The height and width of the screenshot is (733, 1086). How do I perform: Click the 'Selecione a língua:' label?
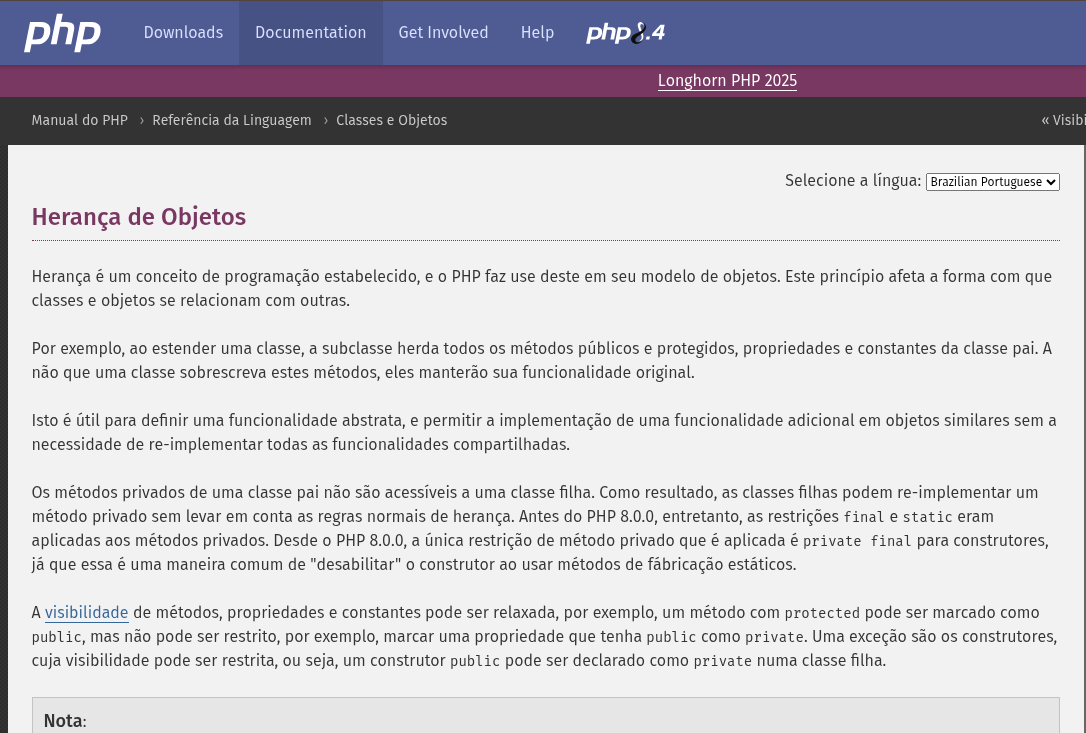point(853,181)
